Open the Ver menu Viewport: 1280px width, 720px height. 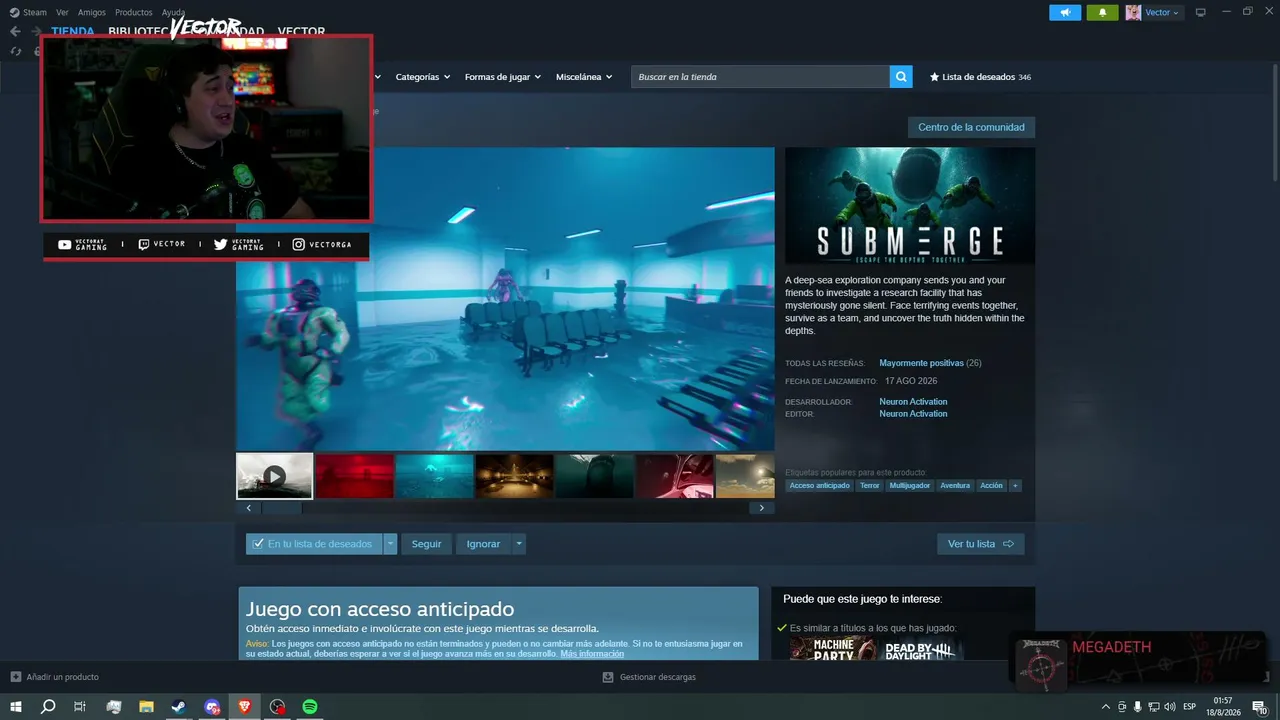[x=62, y=12]
